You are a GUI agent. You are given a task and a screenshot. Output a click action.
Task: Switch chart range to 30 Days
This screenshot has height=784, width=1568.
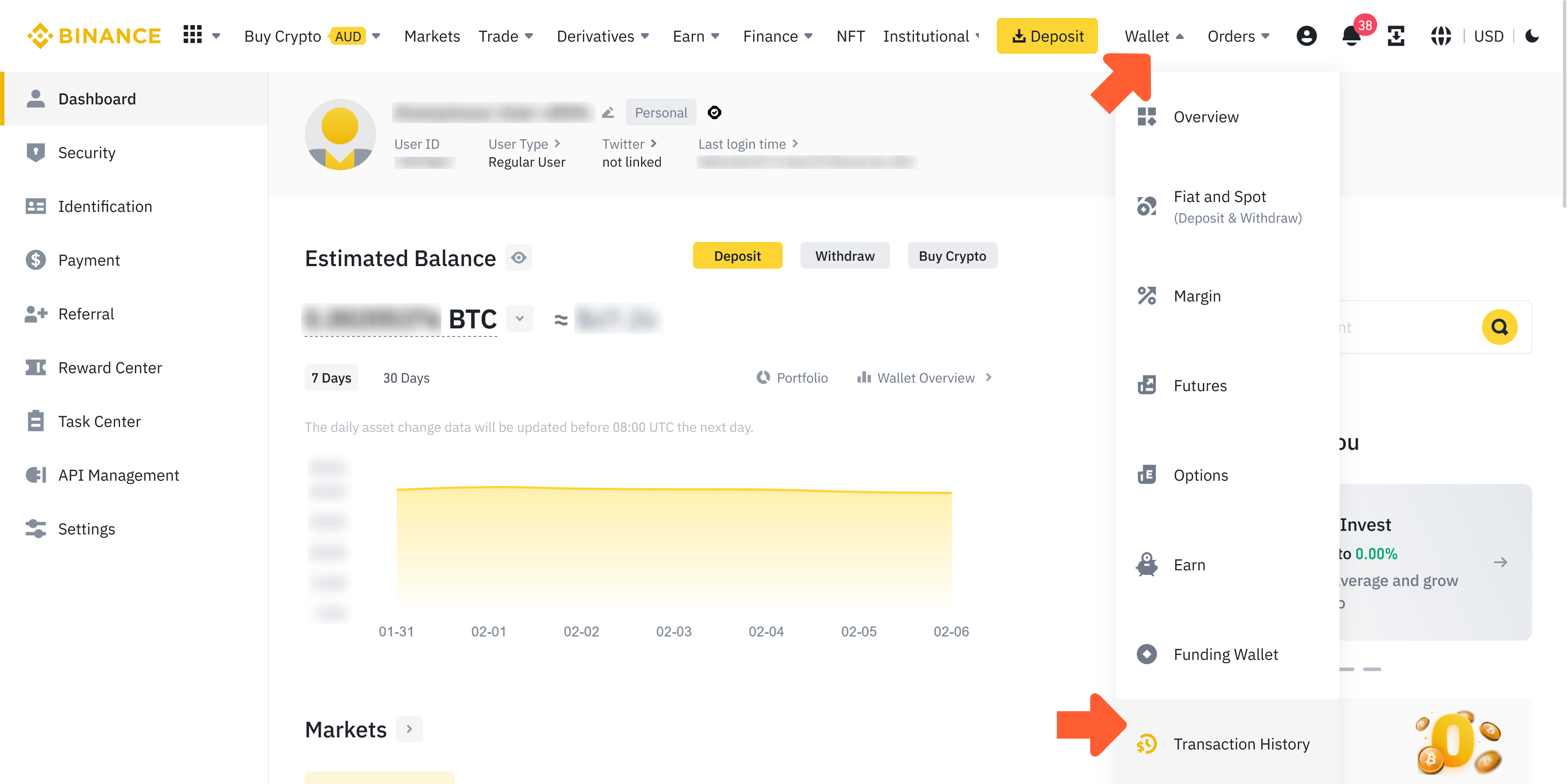pos(406,378)
